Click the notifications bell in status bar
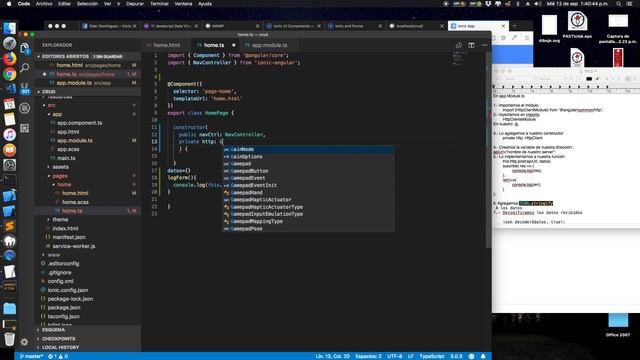640x360 pixels. tap(483, 356)
